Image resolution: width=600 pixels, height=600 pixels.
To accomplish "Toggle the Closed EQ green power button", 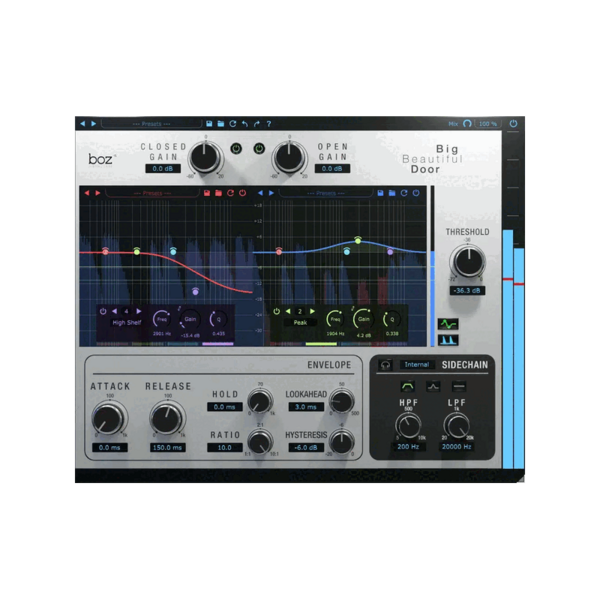I will [236, 148].
